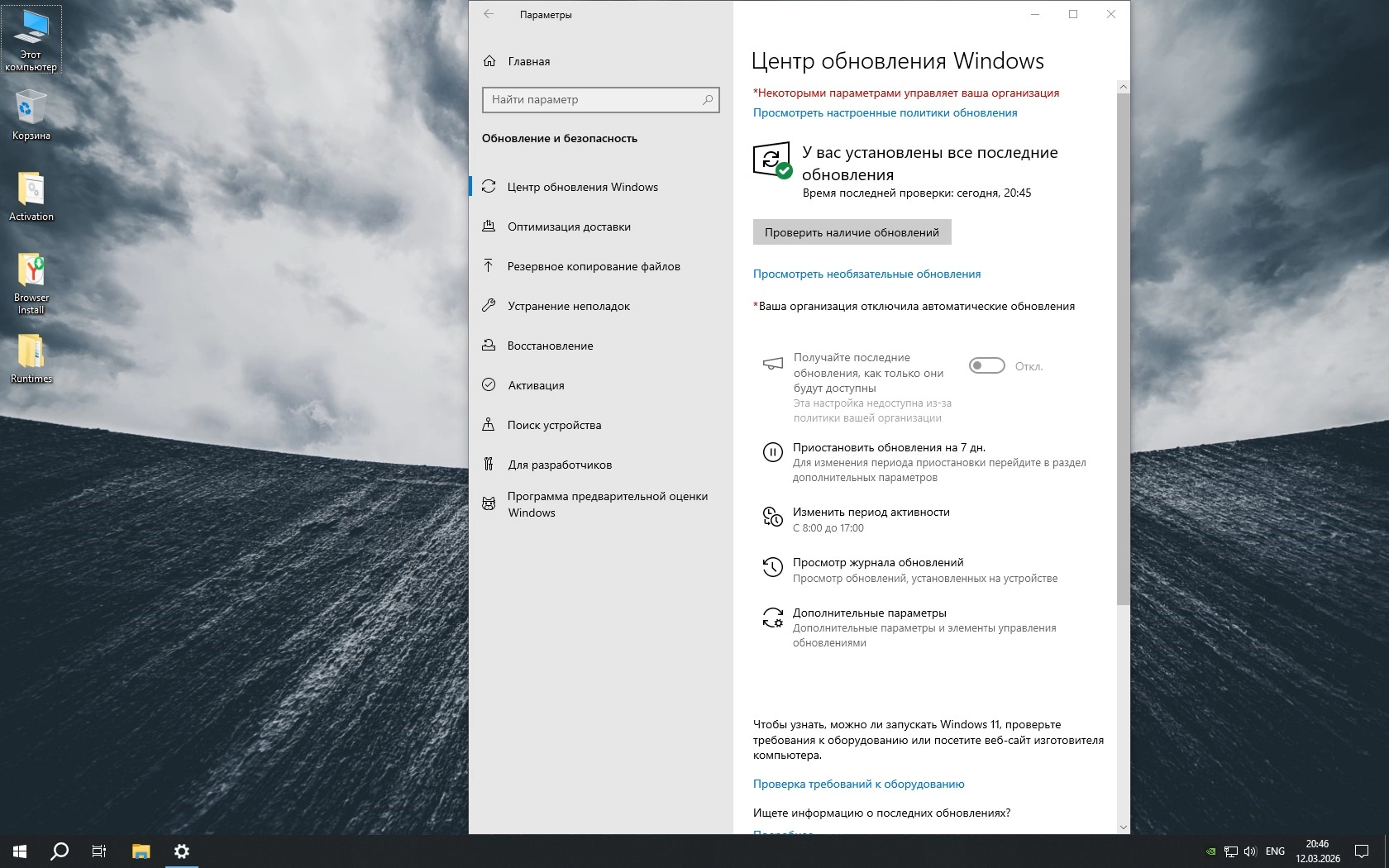Click the Проверить наличие обновлений button

point(852,232)
